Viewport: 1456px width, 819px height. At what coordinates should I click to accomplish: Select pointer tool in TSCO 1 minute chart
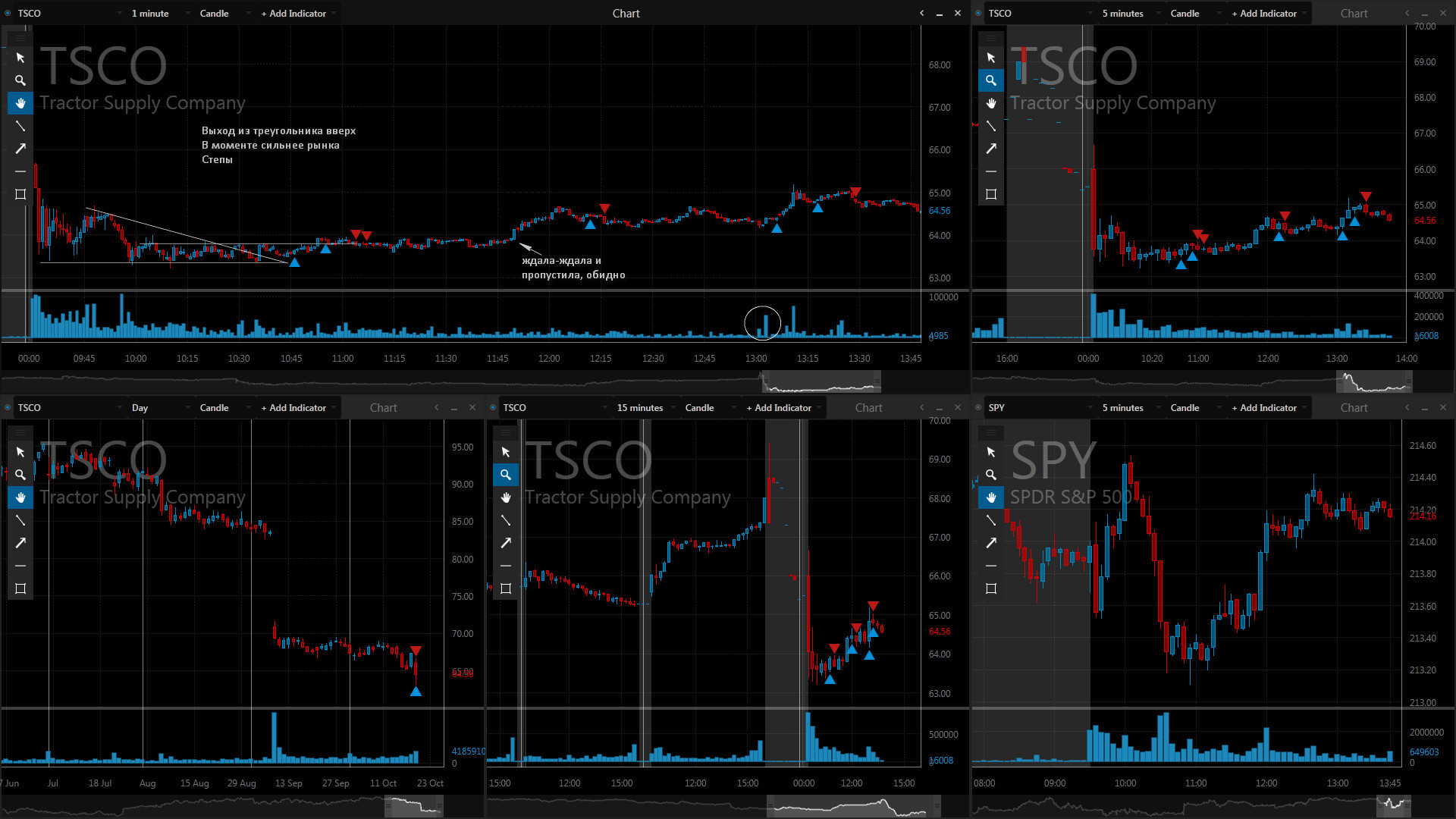tap(20, 58)
